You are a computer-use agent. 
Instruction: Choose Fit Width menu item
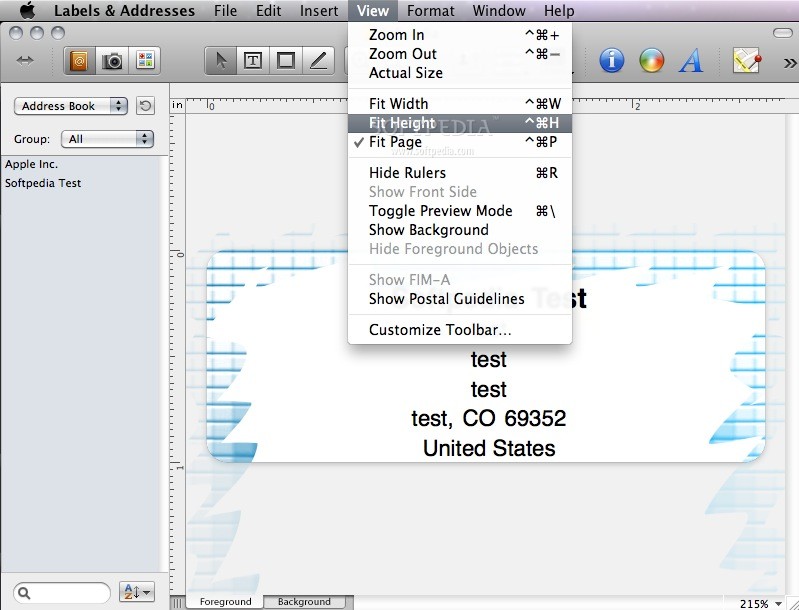tap(460, 104)
